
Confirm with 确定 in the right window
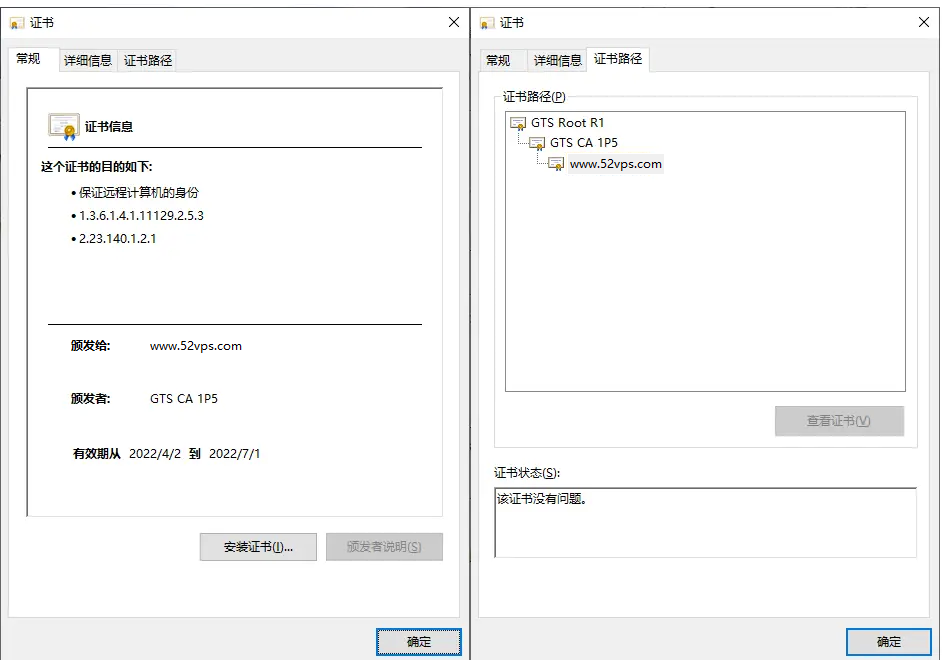(889, 642)
